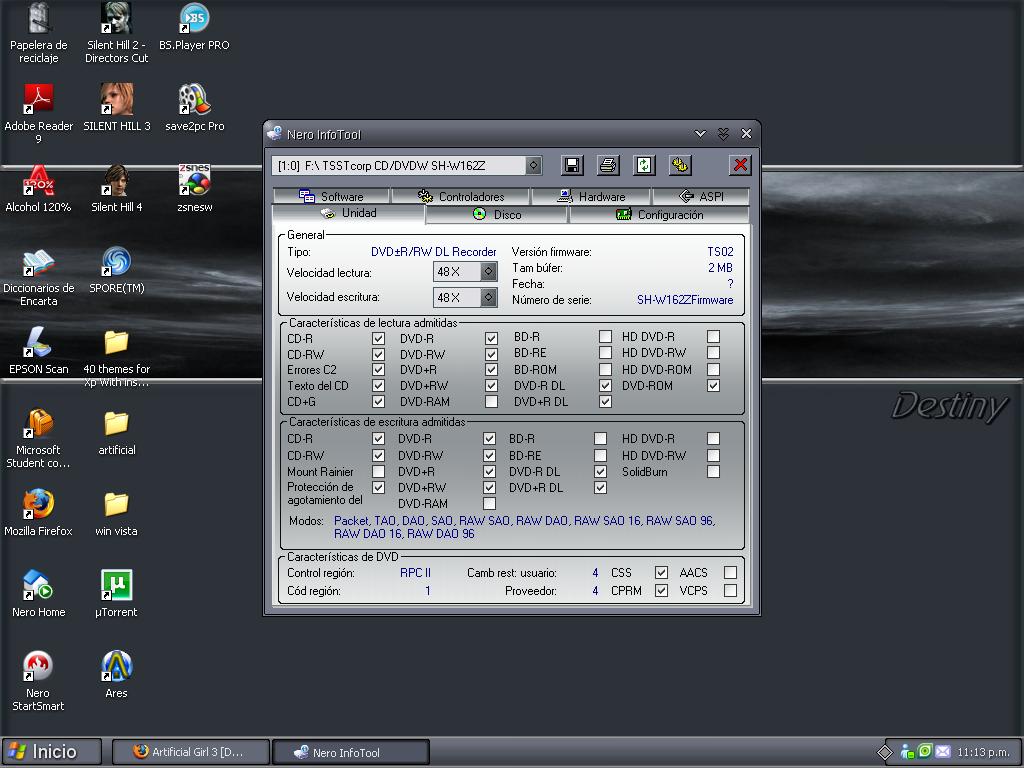This screenshot has width=1024, height=768.
Task: Open µTorrent from the desktop
Action: tap(116, 594)
